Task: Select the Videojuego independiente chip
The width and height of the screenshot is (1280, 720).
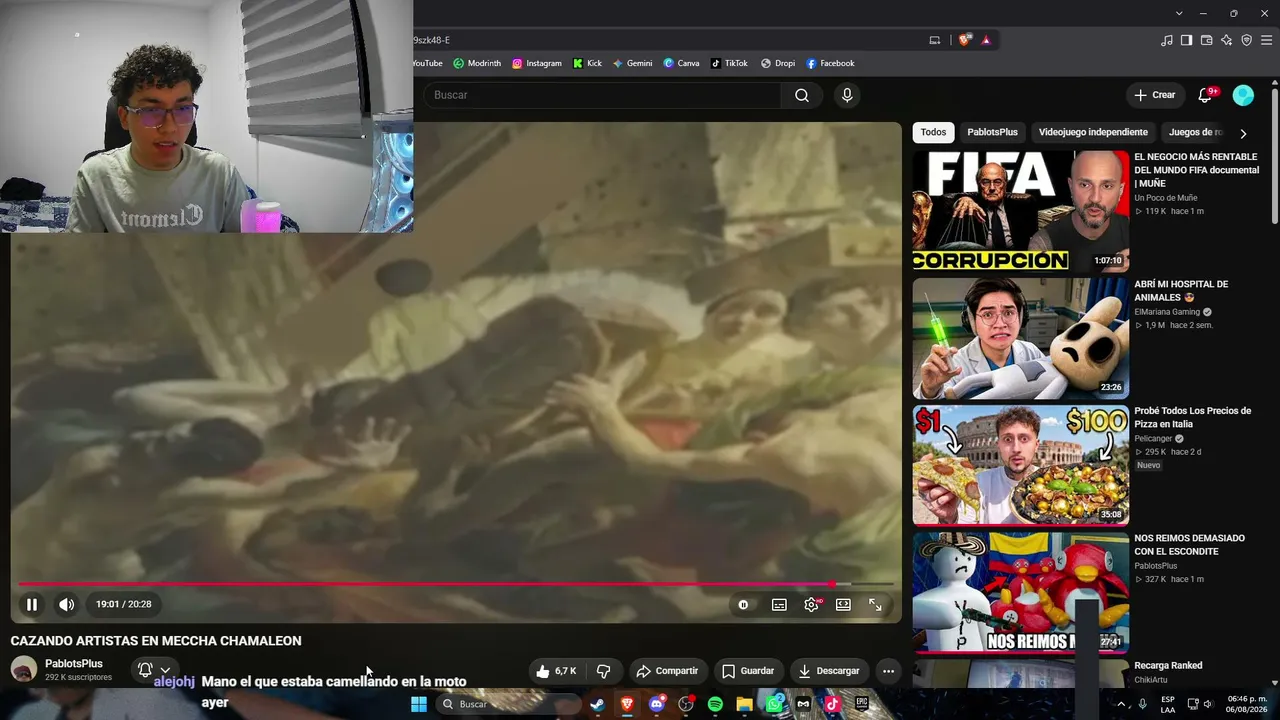Action: click(x=1093, y=132)
